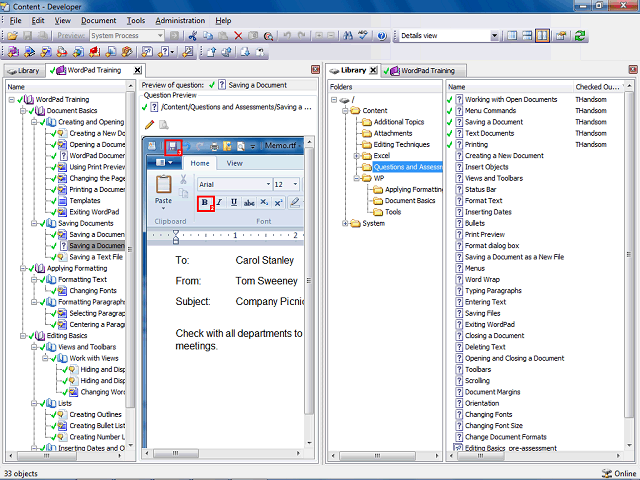Screen dimensions: 640x480
Task: Click the Name column header in right list
Action: pos(509,87)
